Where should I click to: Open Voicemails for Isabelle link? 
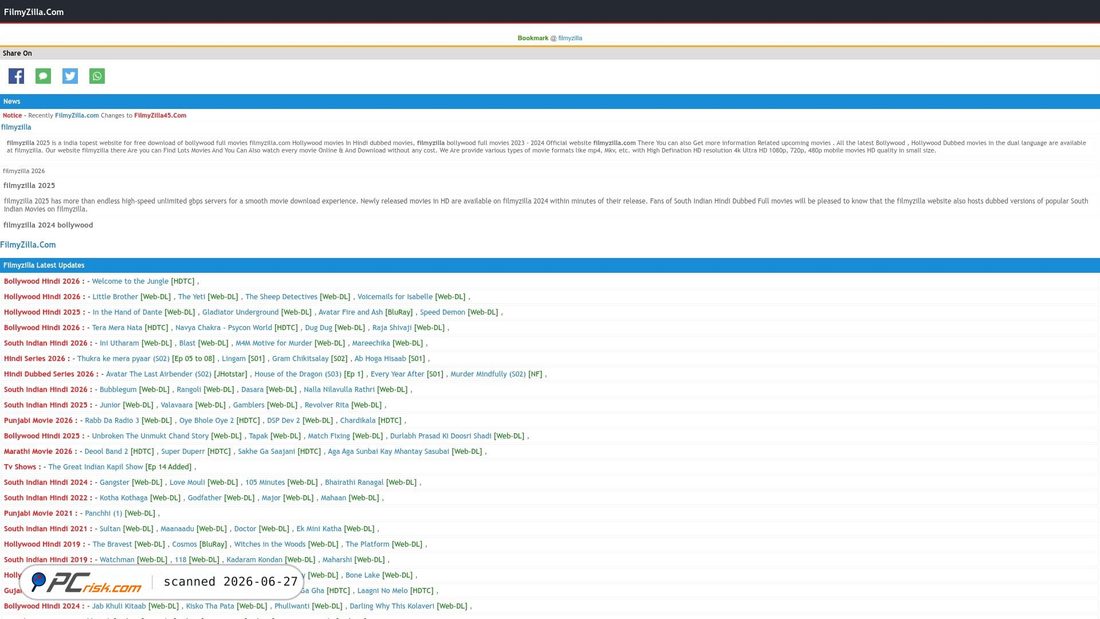[395, 297]
